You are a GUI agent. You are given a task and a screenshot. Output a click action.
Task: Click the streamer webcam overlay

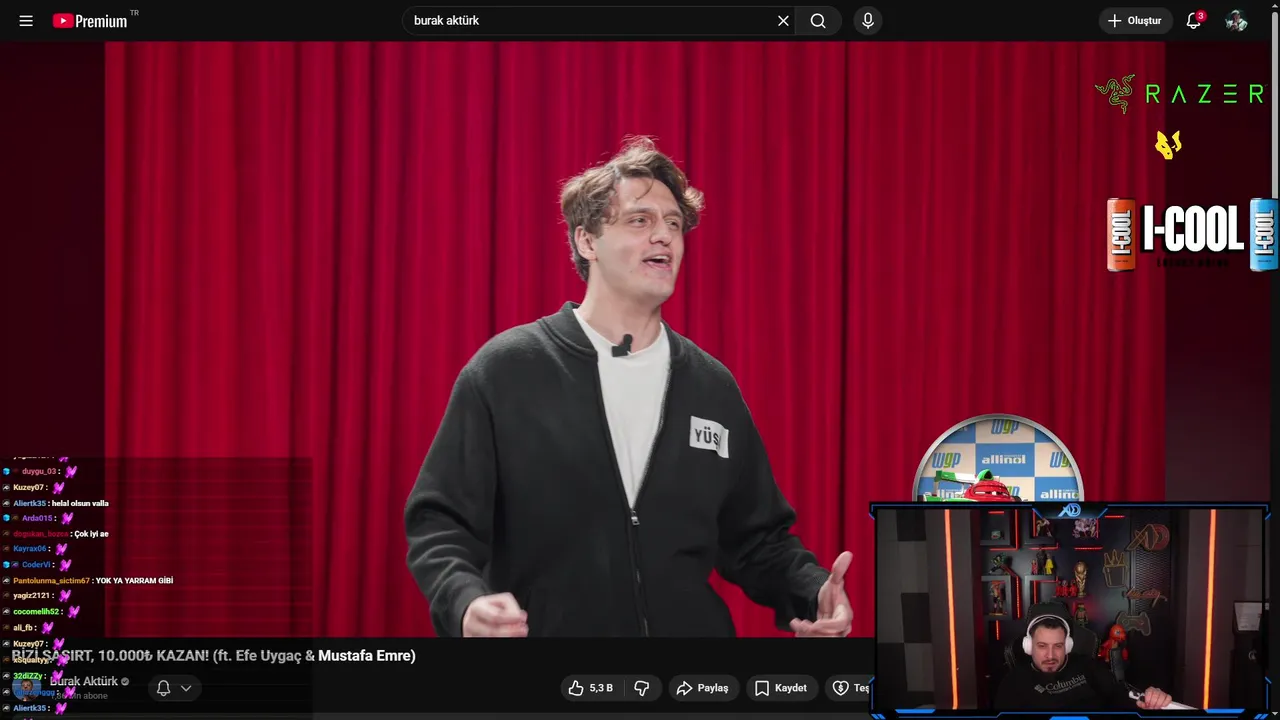tap(1070, 612)
